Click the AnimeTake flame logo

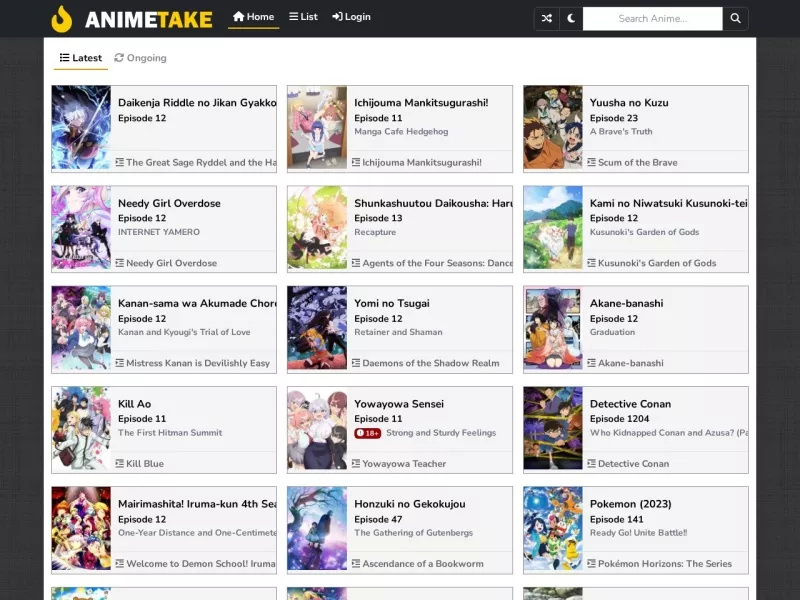(62, 19)
